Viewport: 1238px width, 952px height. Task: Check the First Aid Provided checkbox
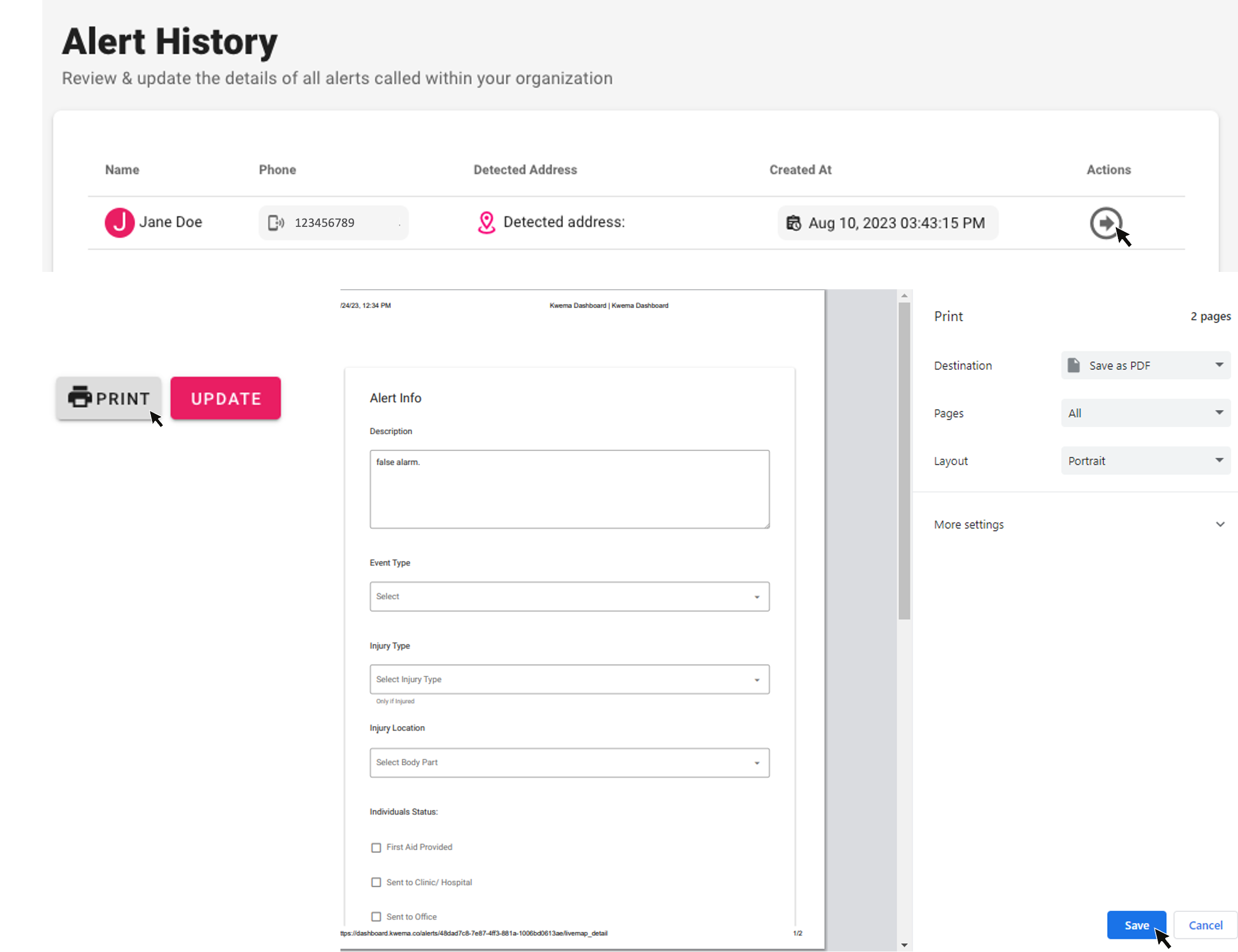(376, 848)
